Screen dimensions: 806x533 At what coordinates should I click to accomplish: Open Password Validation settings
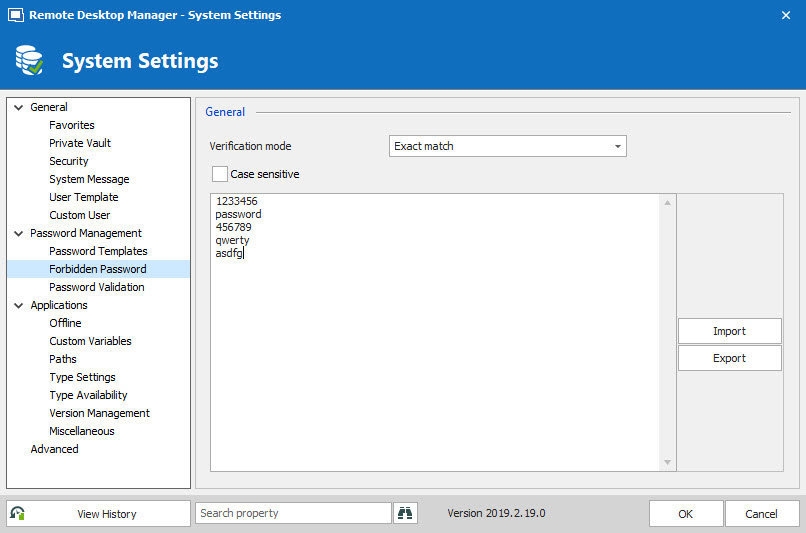97,287
